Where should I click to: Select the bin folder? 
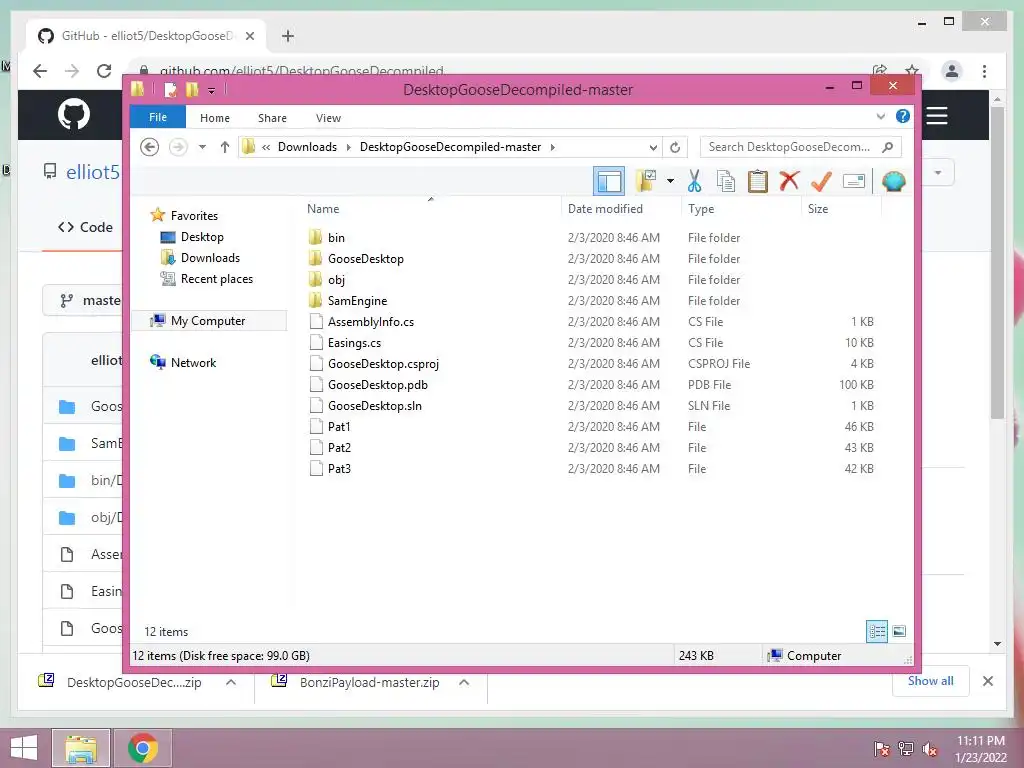point(336,238)
